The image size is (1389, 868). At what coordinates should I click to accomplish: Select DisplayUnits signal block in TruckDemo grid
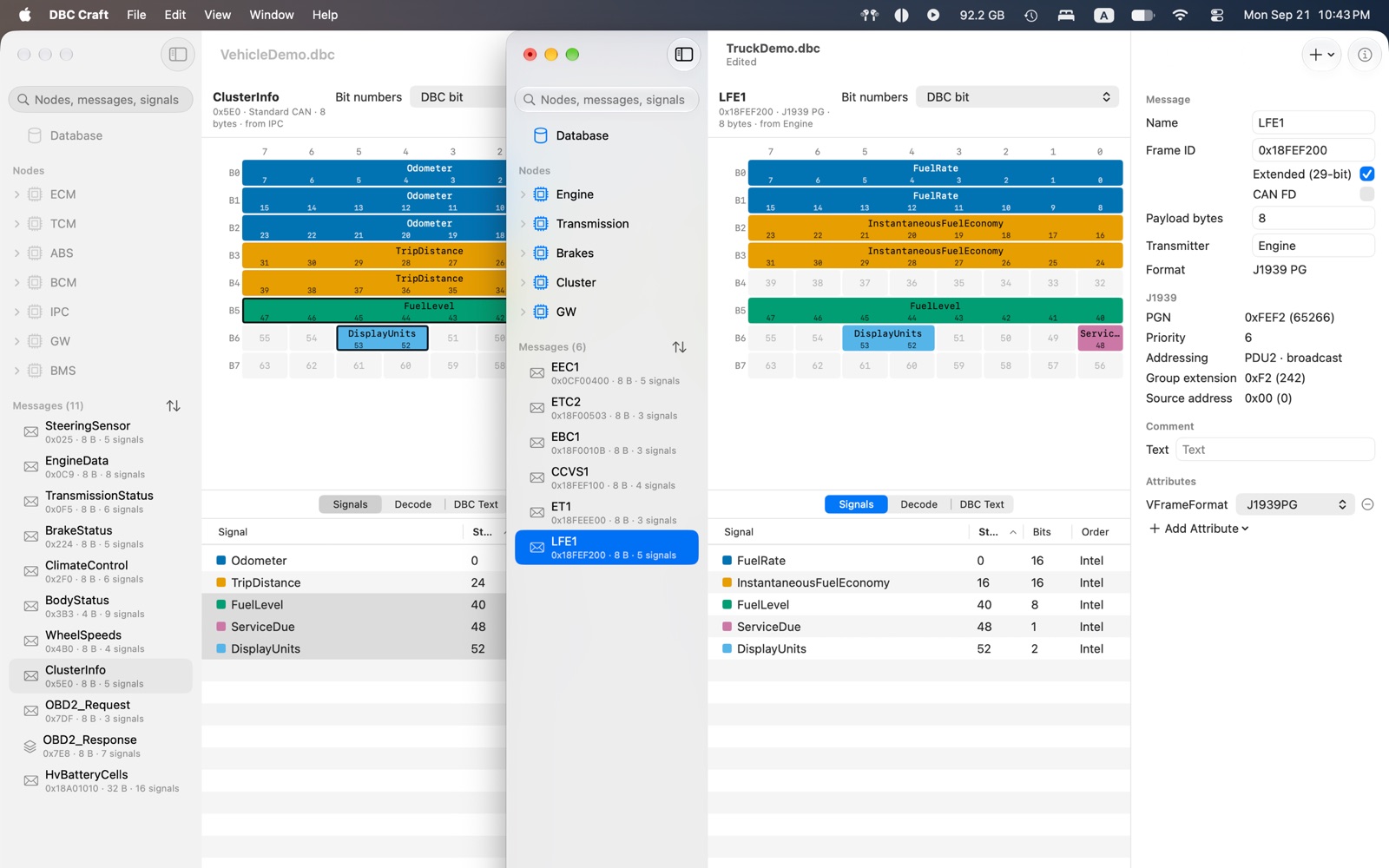888,339
